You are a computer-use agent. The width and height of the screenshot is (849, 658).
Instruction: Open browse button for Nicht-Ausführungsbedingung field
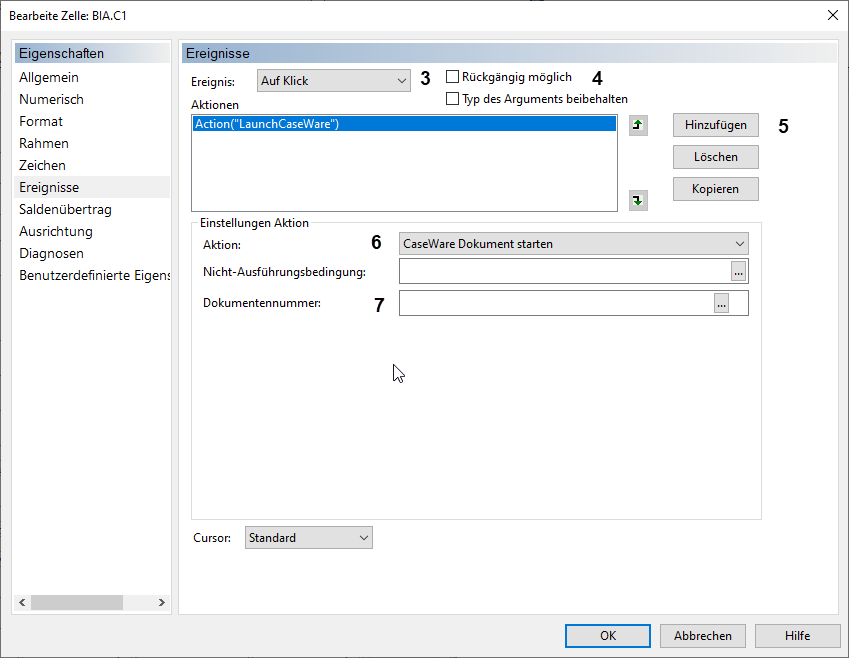738,271
